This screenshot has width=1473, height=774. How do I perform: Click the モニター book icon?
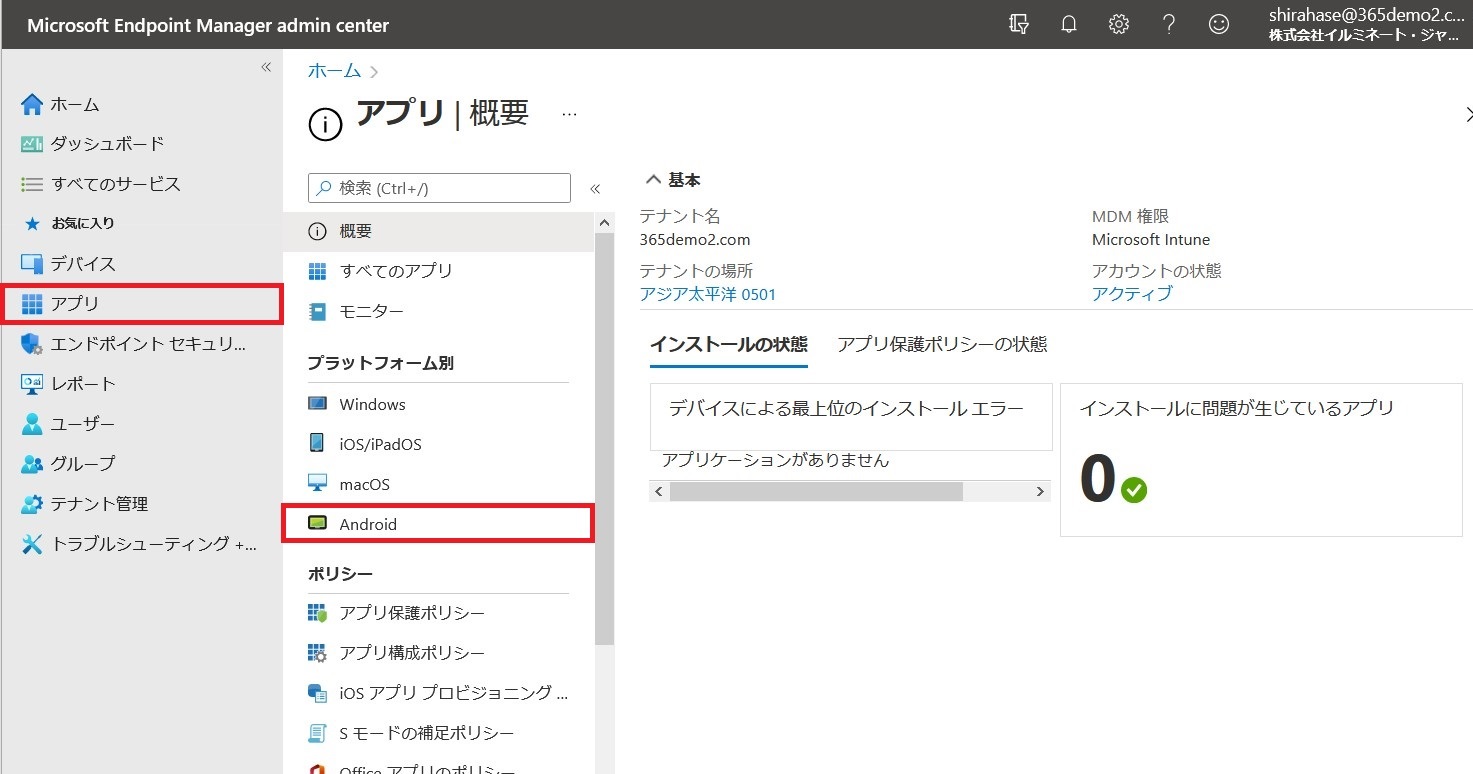[318, 311]
